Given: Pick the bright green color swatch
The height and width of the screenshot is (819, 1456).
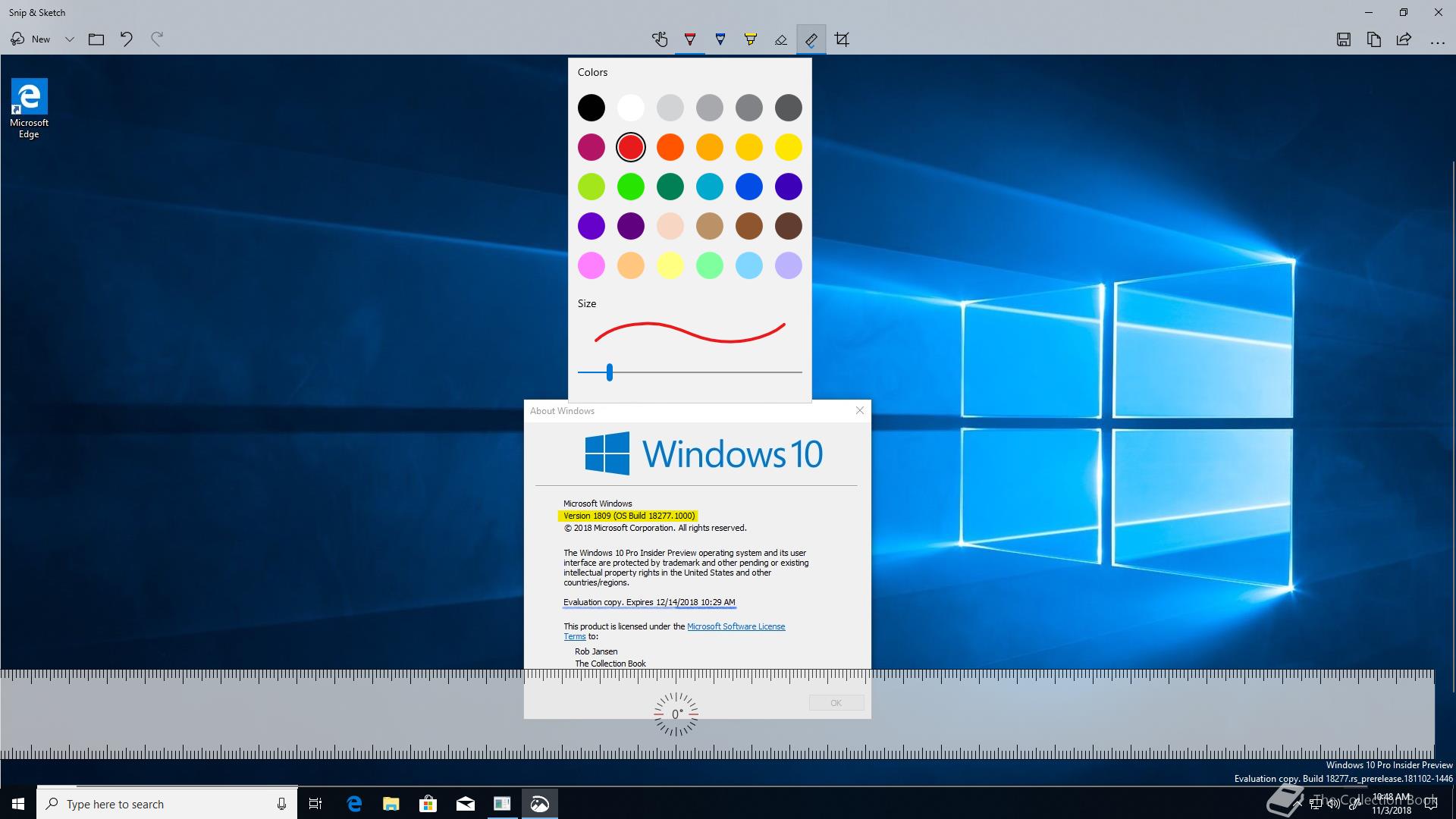Looking at the screenshot, I should click(631, 187).
